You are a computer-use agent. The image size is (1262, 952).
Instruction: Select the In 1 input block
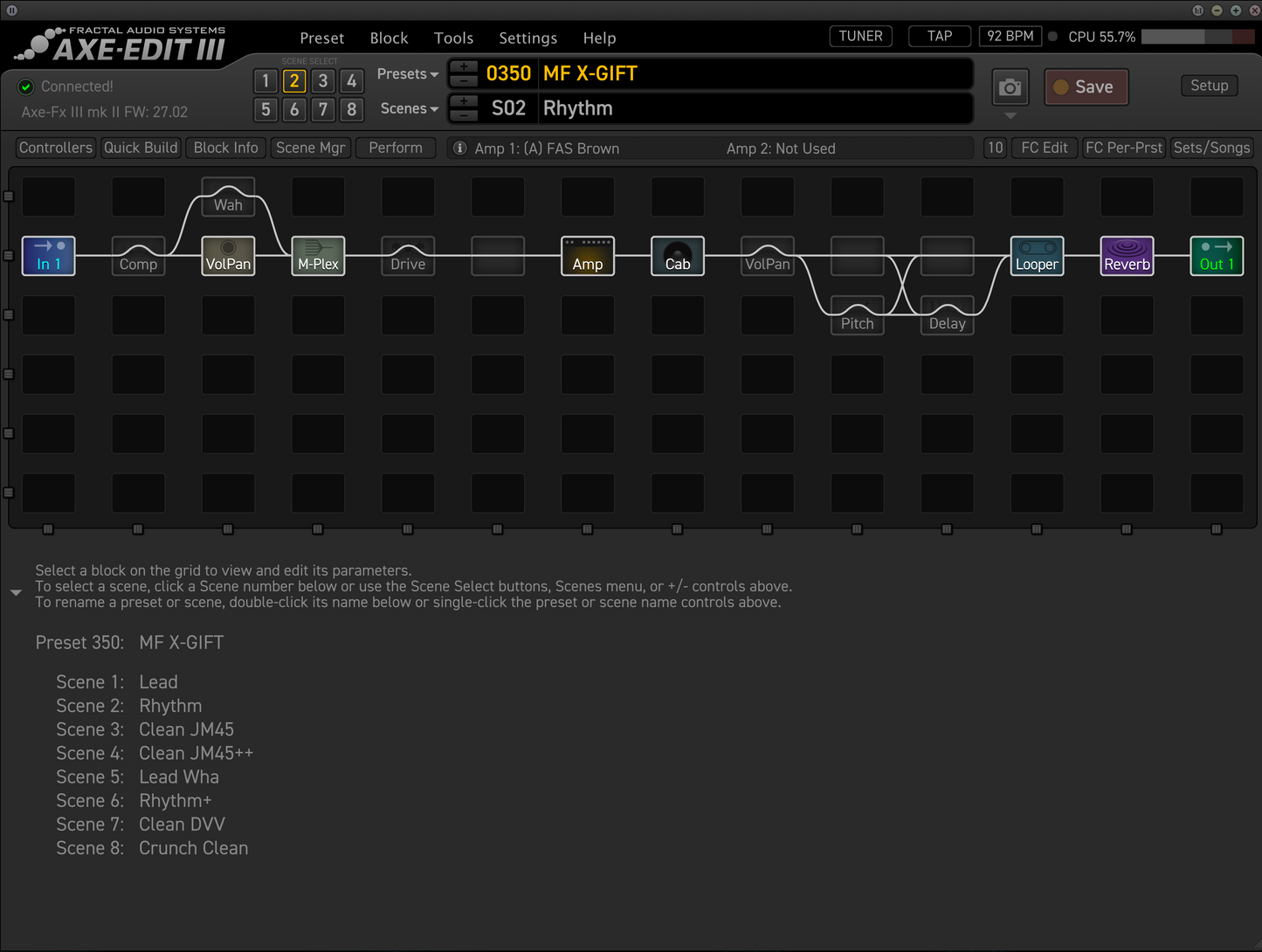[48, 256]
